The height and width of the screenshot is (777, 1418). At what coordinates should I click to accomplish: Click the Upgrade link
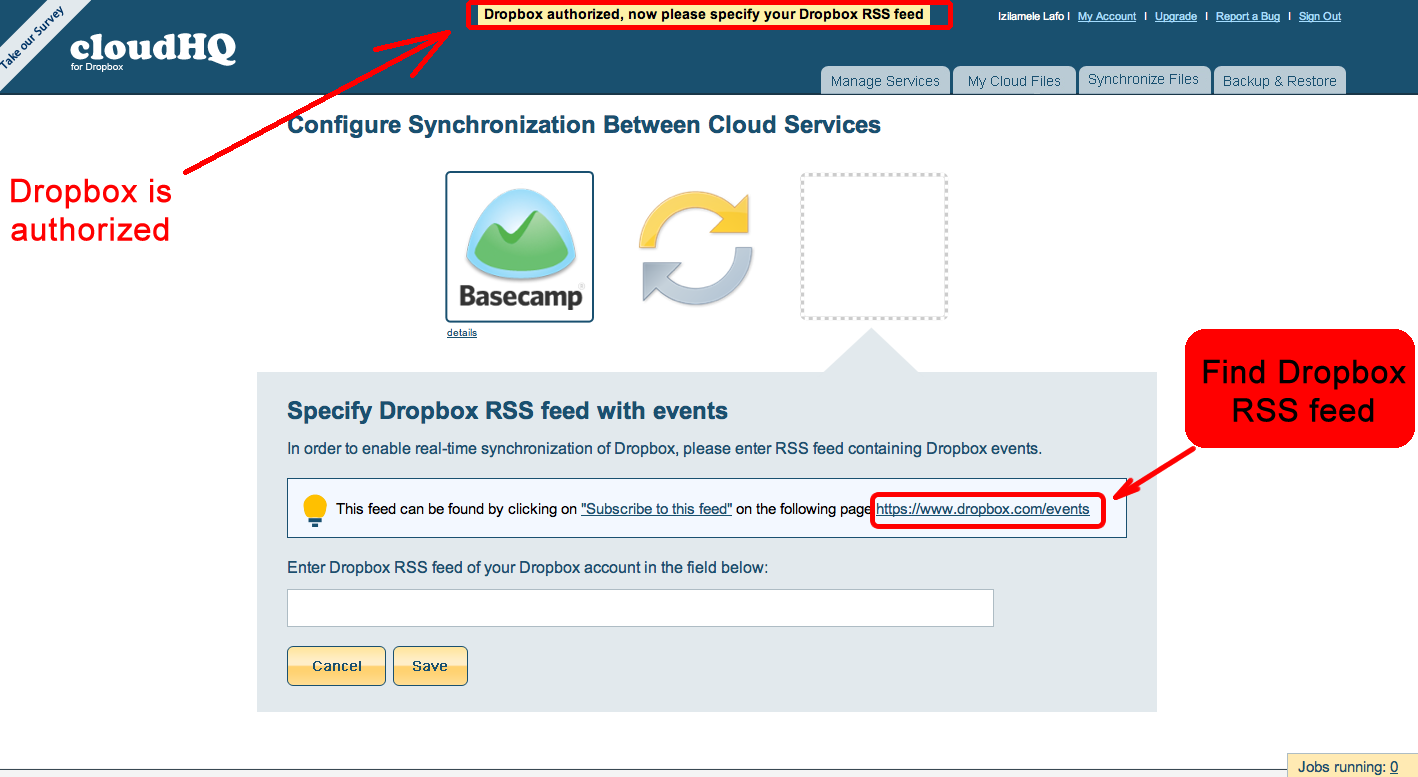(1176, 16)
